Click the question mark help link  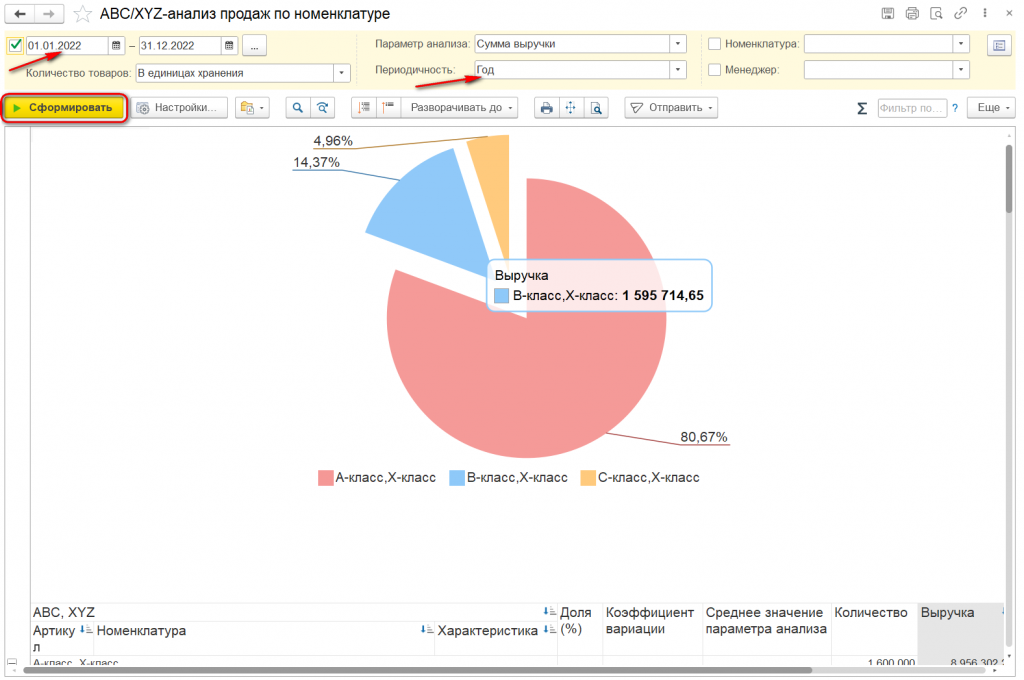[955, 108]
